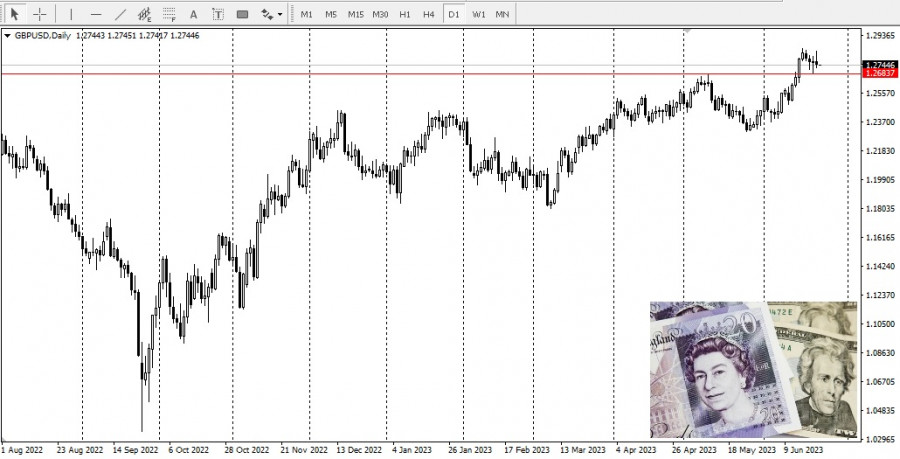Viewport: 900px width, 459px height.
Task: Pick the trendline drawing tool
Action: [x=121, y=14]
